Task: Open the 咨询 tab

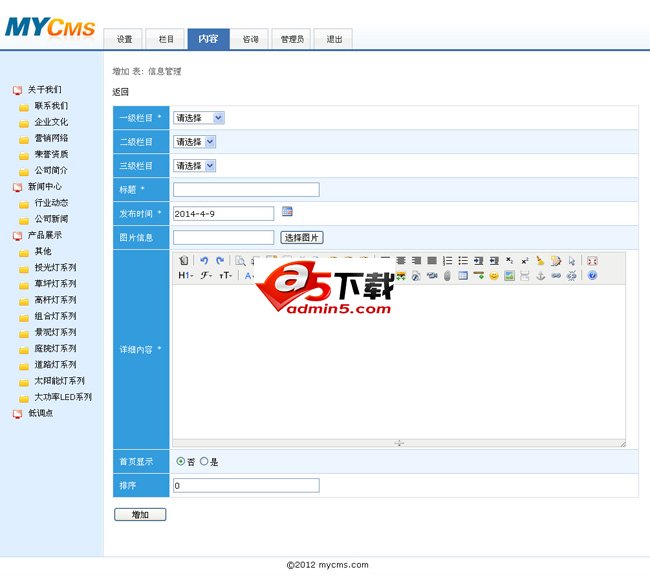Action: tap(250, 39)
